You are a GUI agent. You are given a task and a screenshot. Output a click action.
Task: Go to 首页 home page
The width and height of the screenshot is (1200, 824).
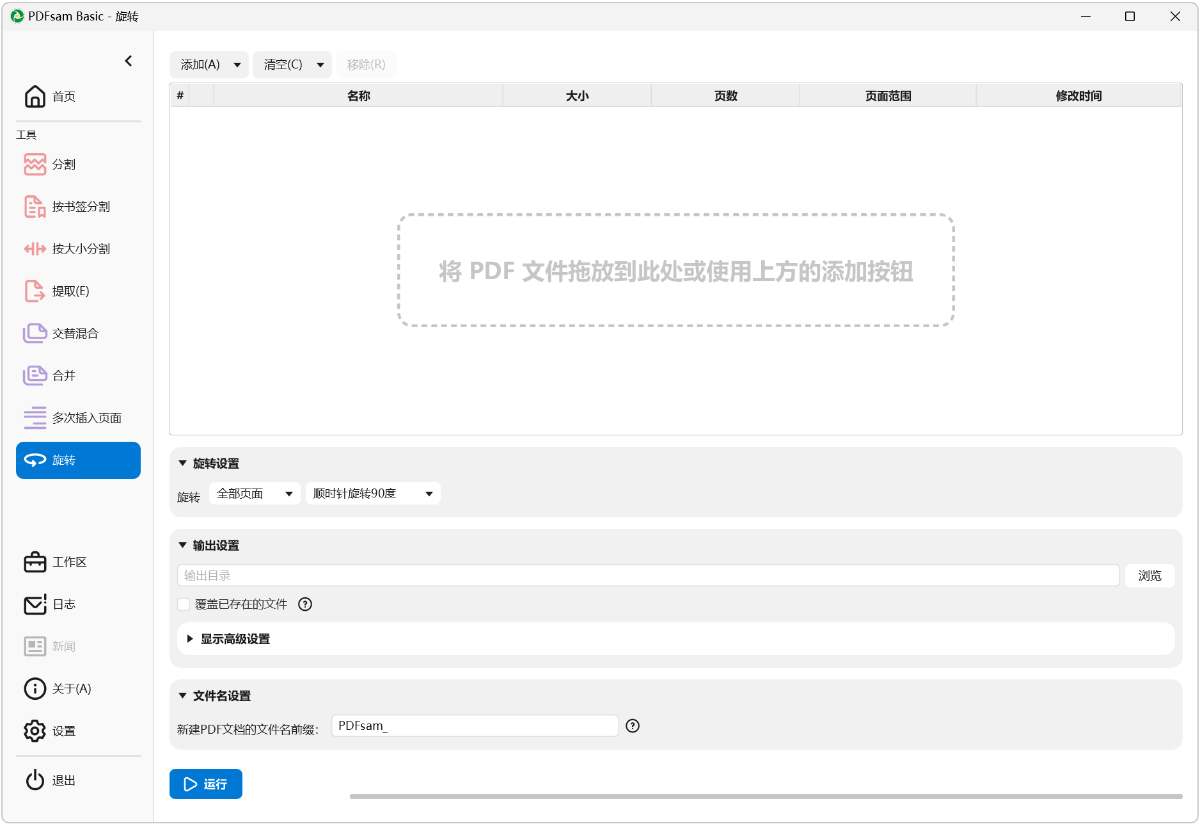tap(78, 97)
